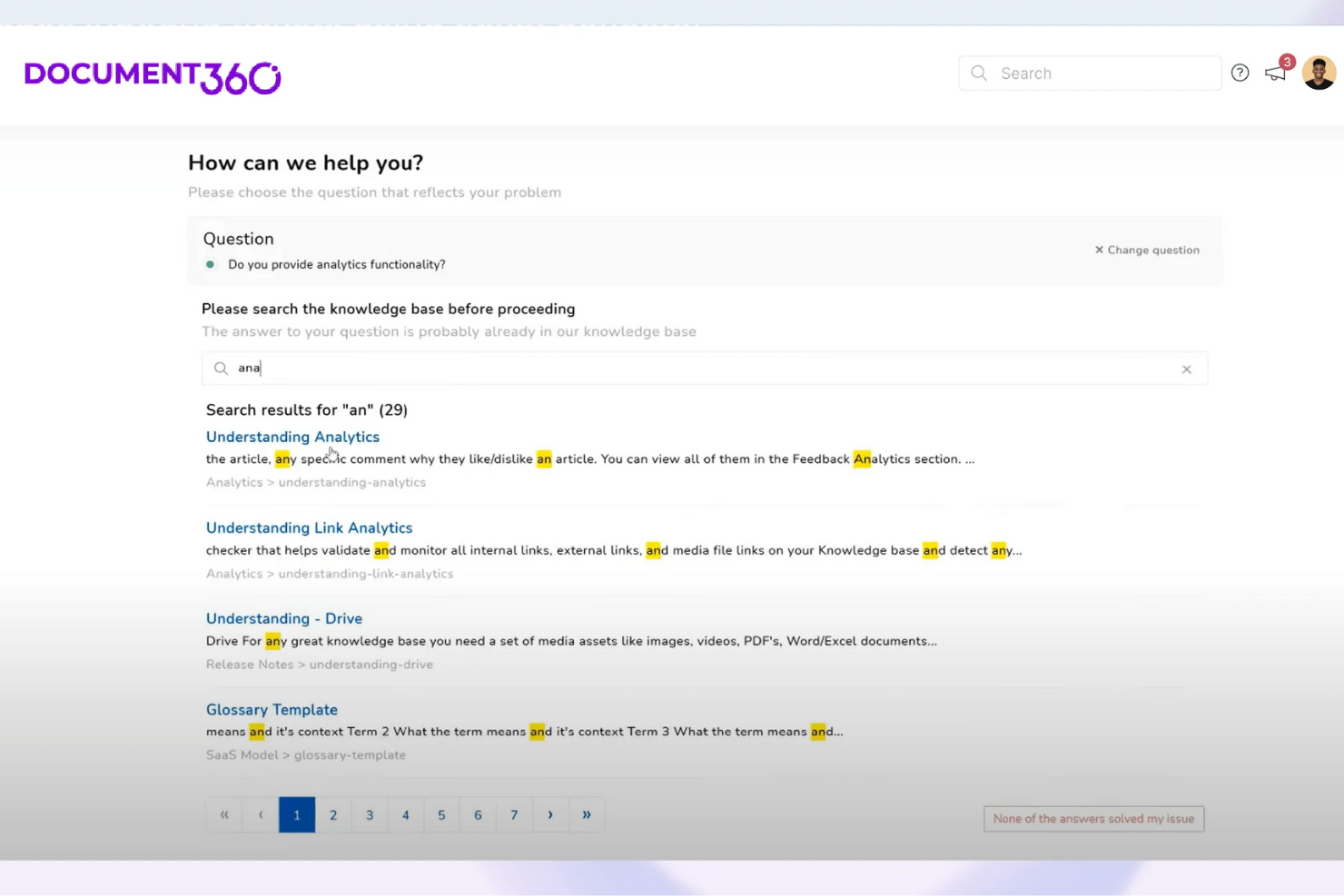The image size is (1344, 896).
Task: Clear the search query using the X icon
Action: click(1186, 369)
